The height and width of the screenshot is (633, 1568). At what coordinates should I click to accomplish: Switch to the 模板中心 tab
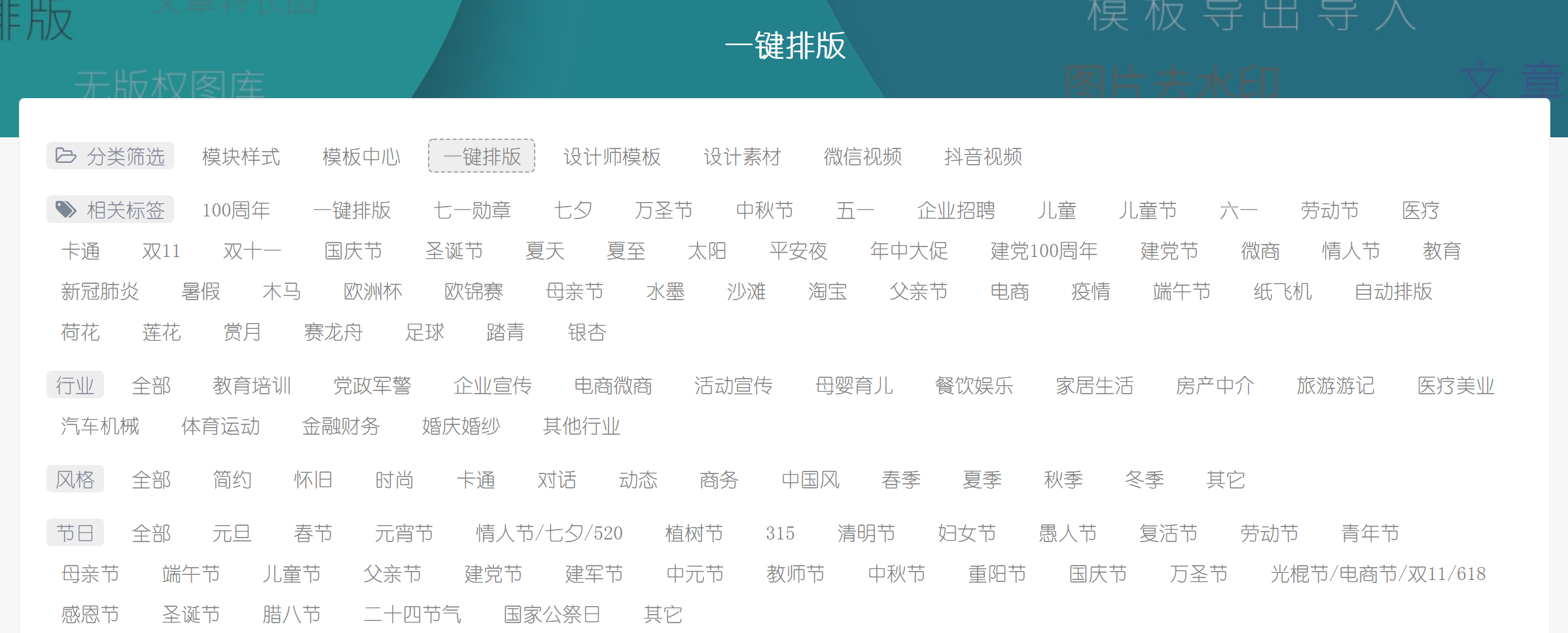(360, 157)
